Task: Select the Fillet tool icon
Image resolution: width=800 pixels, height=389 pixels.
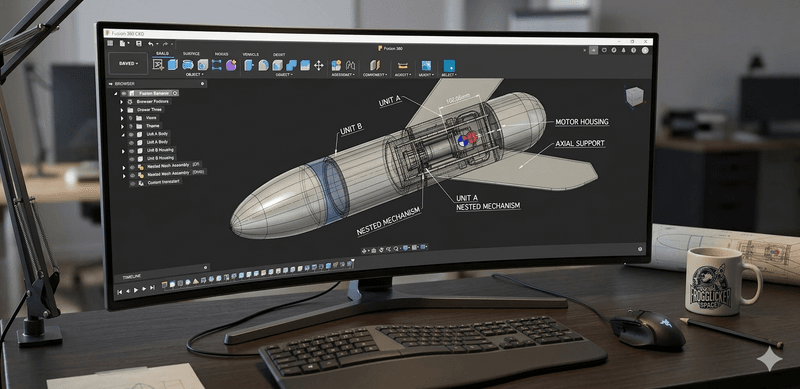Action: (263, 65)
